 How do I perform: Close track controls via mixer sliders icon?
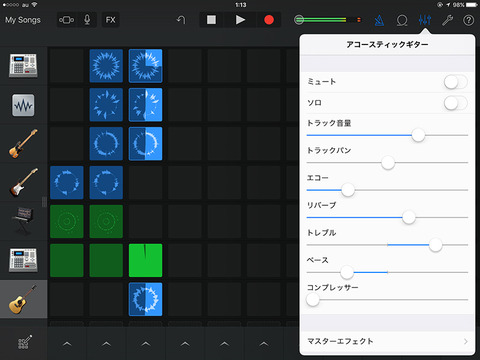(x=425, y=20)
